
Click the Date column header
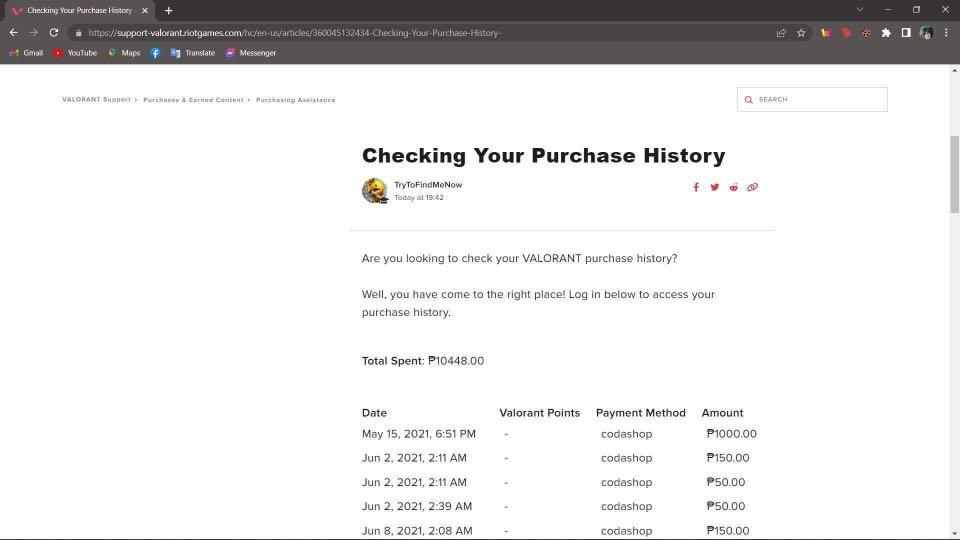click(374, 413)
